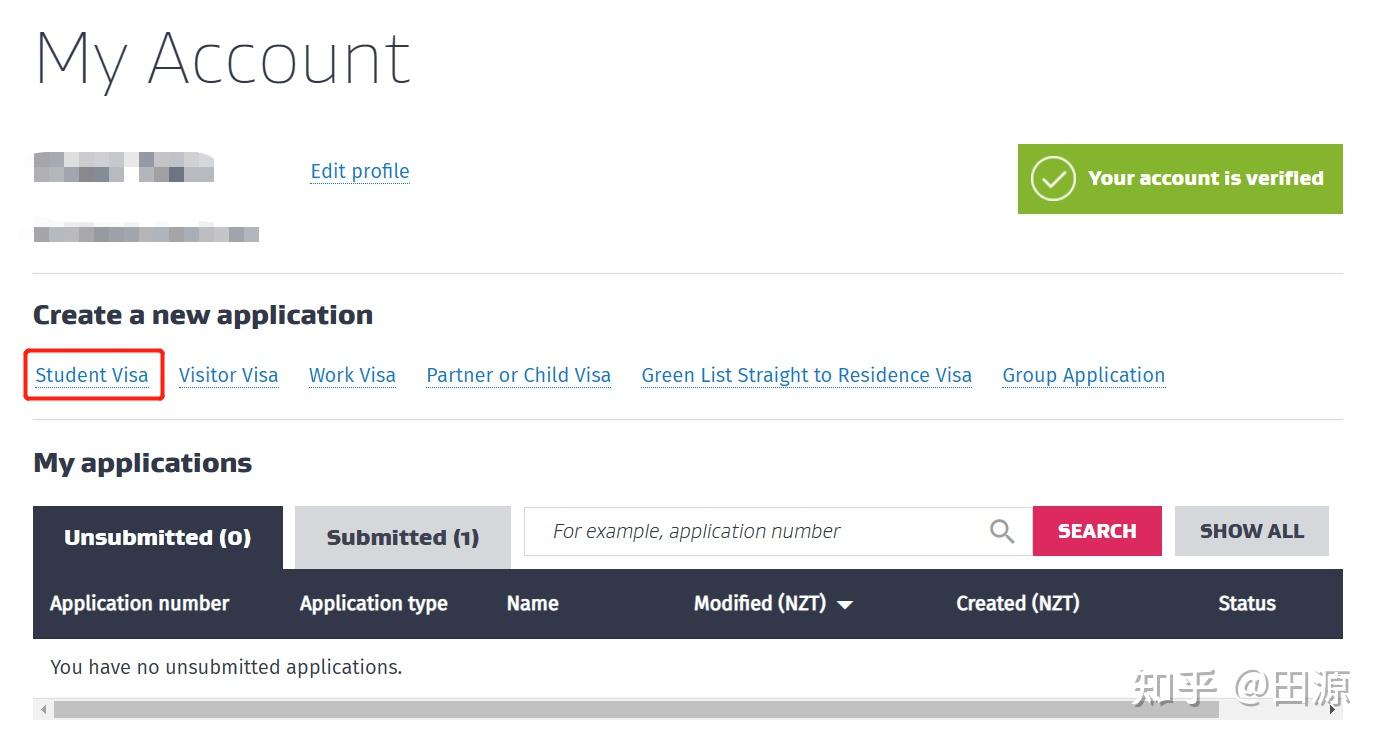This screenshot has width=1386, height=745.
Task: Click the Application number column header
Action: [x=139, y=603]
